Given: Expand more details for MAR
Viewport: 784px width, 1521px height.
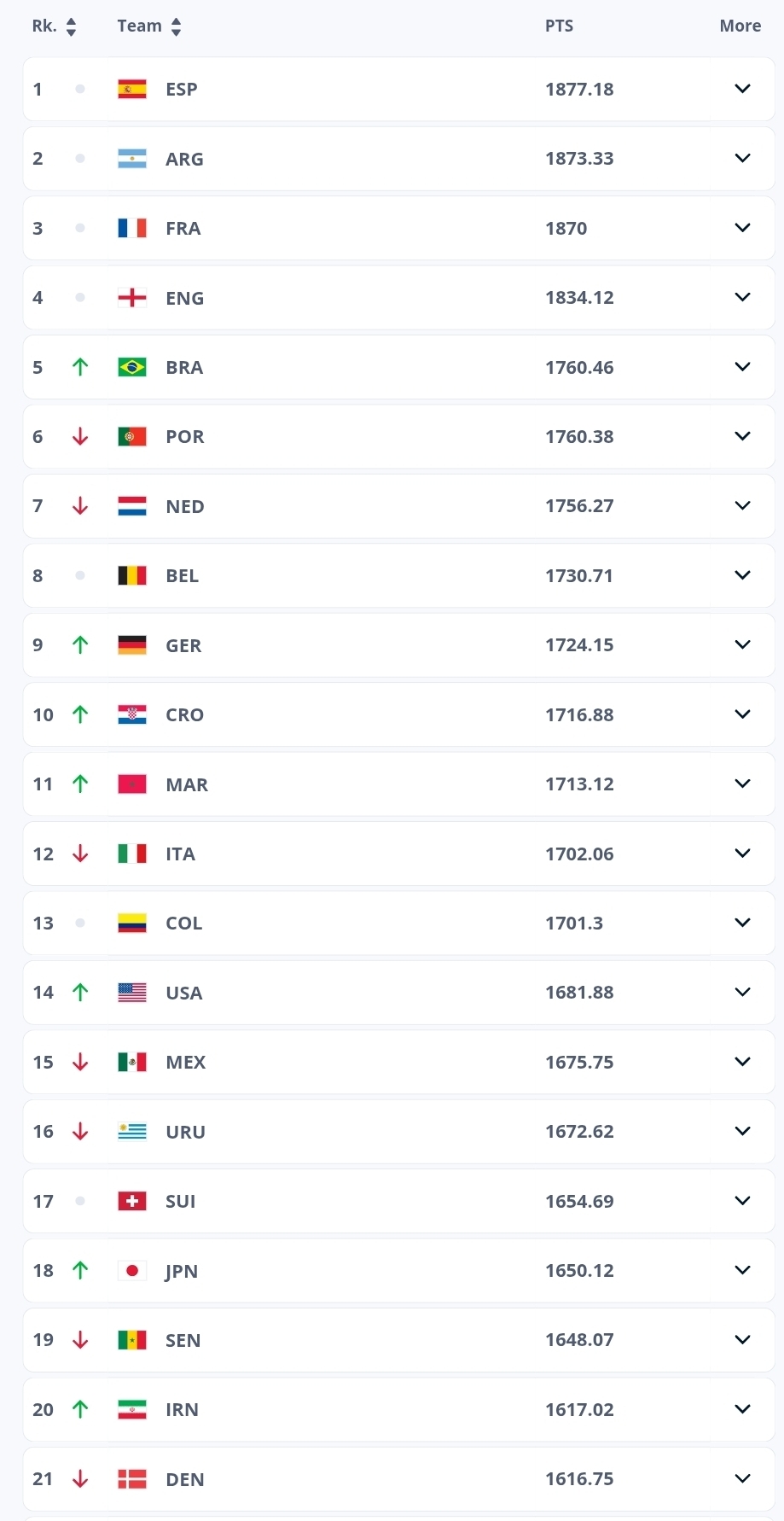Looking at the screenshot, I should (x=742, y=784).
